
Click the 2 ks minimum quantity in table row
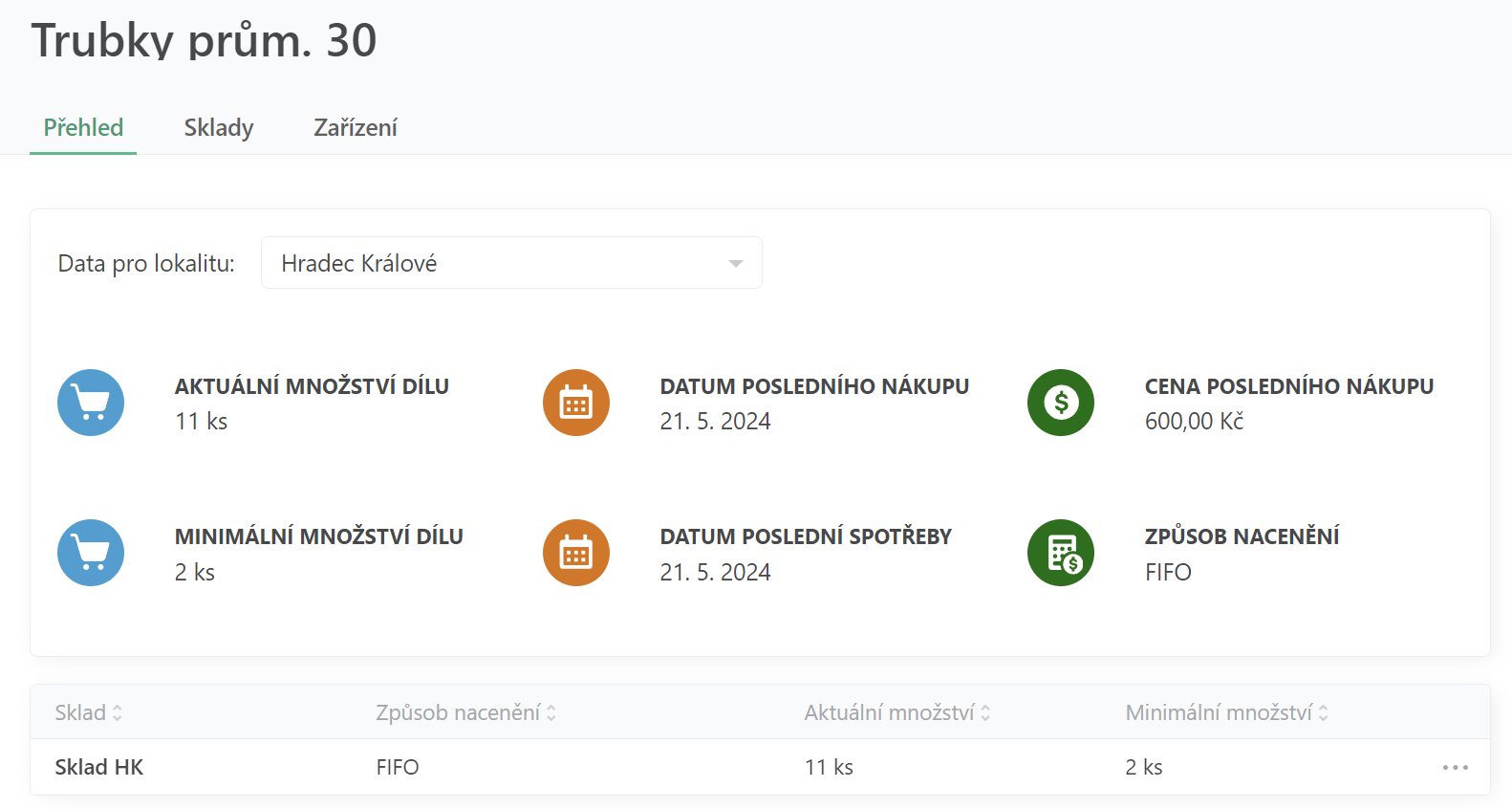point(1143,767)
